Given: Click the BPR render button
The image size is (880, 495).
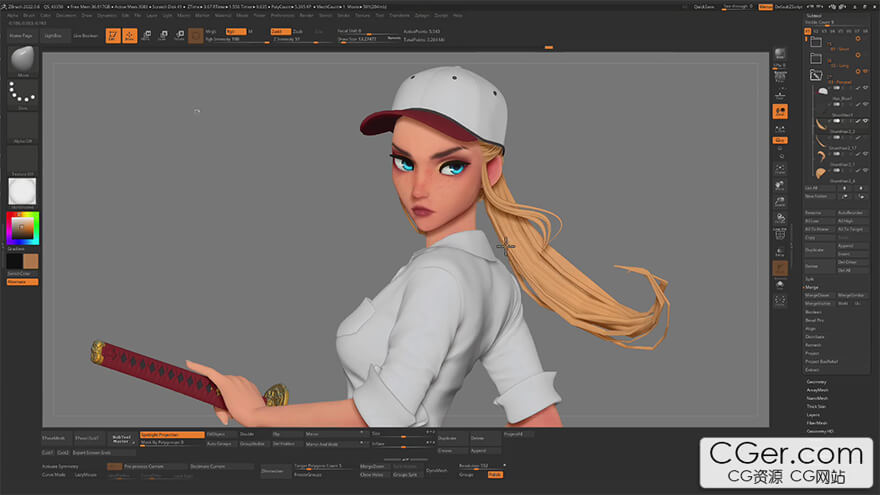Looking at the screenshot, I should point(780,56).
